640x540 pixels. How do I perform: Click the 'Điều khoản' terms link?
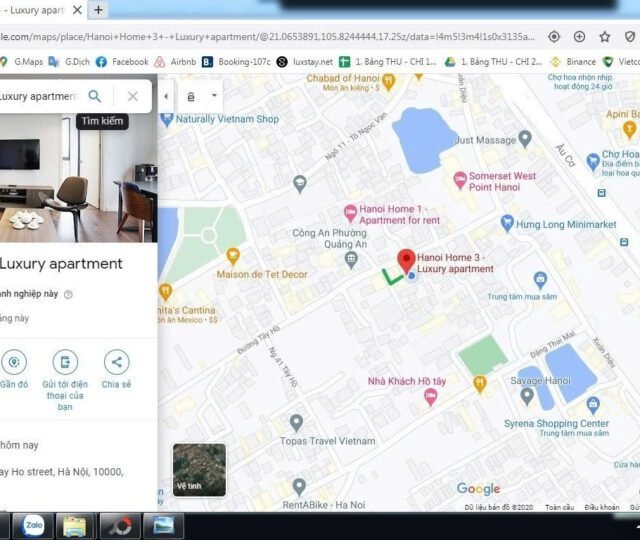click(x=602, y=507)
